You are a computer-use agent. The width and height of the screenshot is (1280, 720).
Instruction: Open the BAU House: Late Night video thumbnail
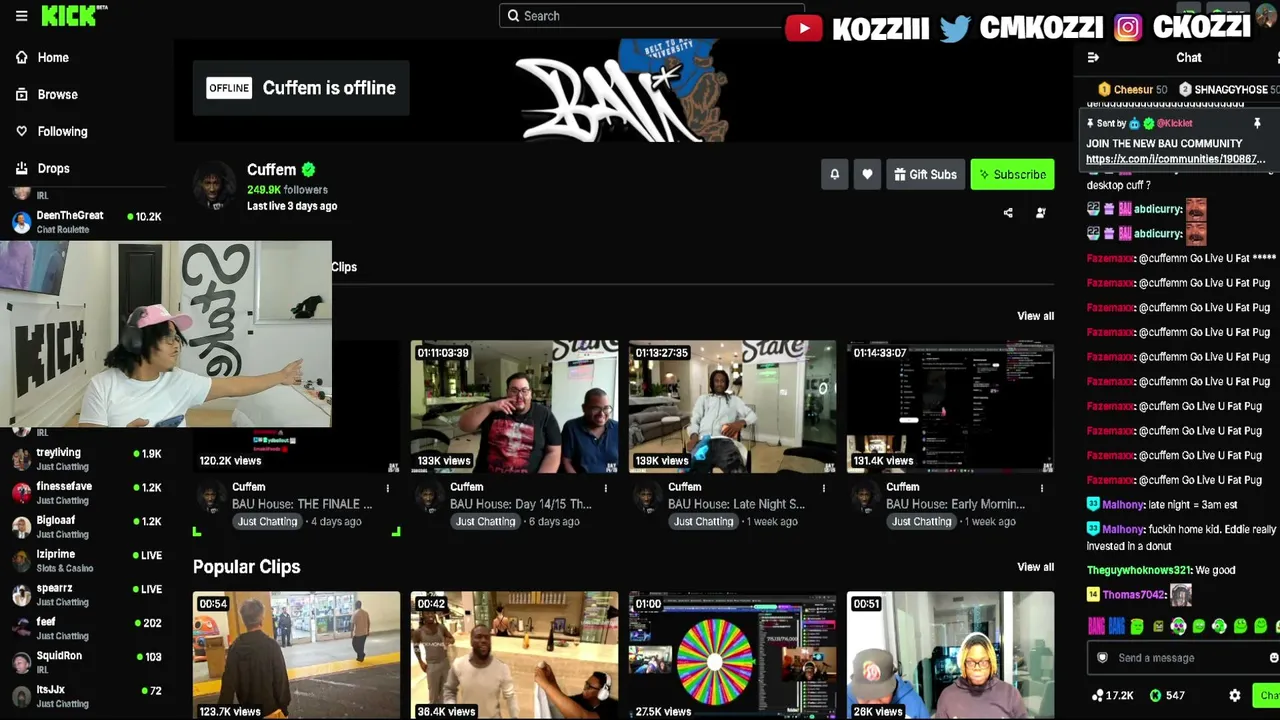click(732, 406)
